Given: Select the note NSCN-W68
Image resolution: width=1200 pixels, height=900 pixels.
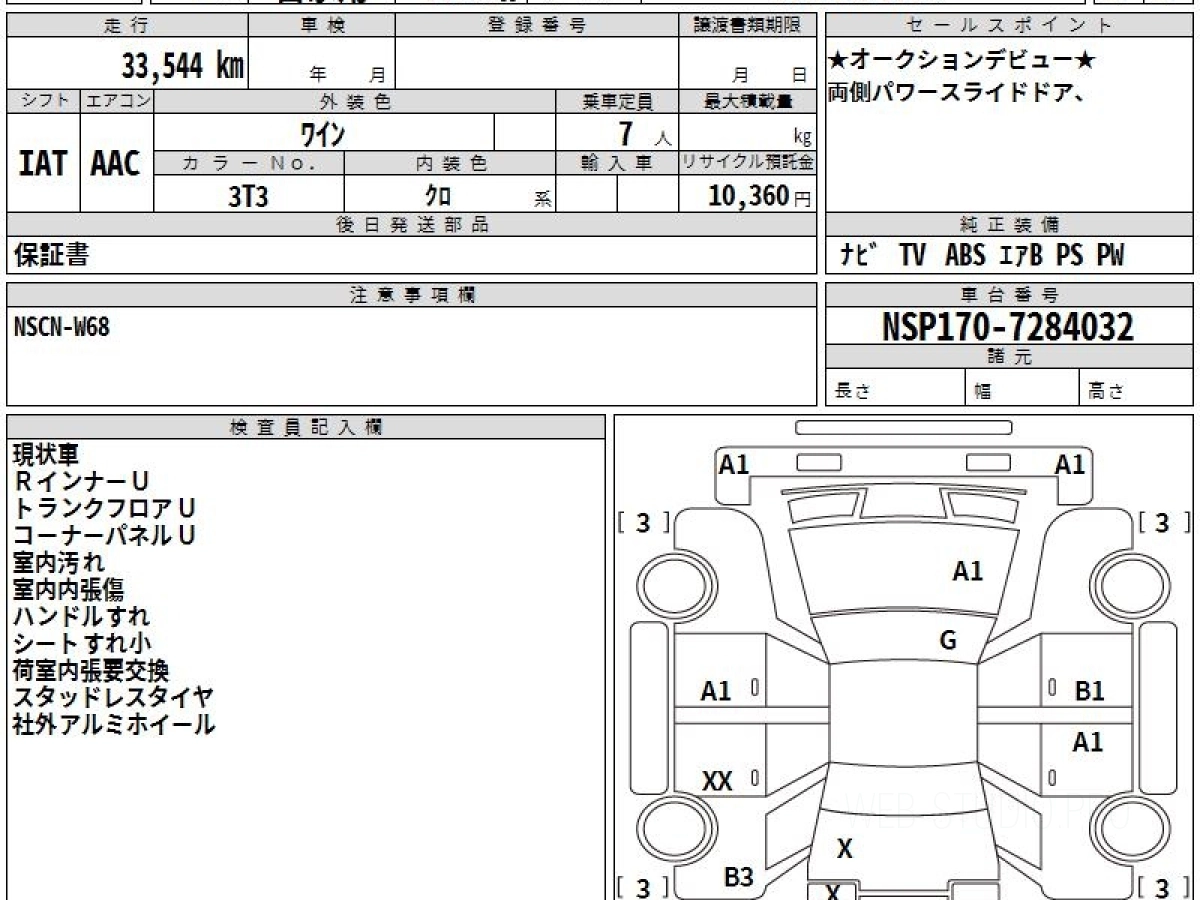Looking at the screenshot, I should coord(62,327).
